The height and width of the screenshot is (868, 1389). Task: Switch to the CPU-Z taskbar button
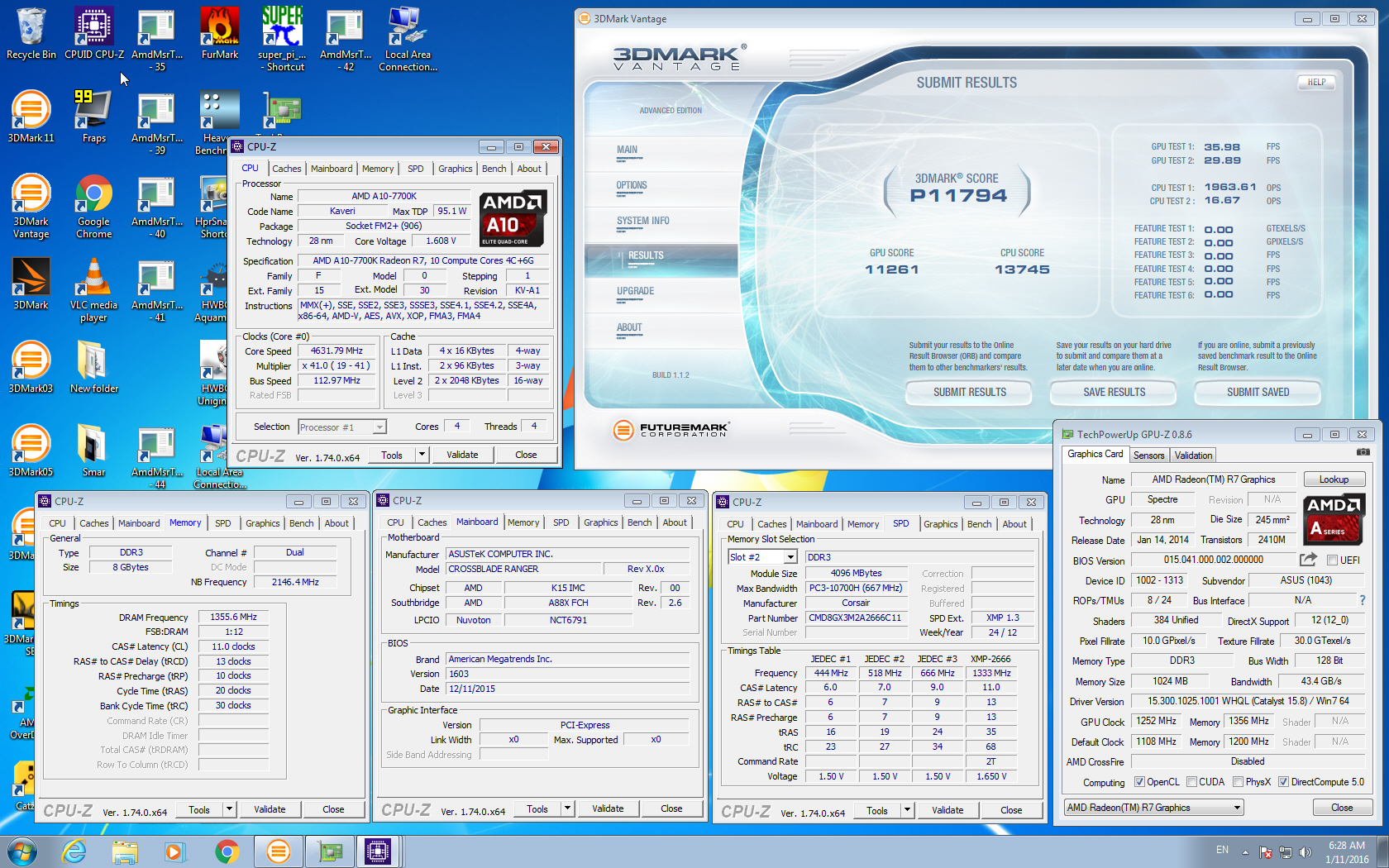click(x=378, y=851)
